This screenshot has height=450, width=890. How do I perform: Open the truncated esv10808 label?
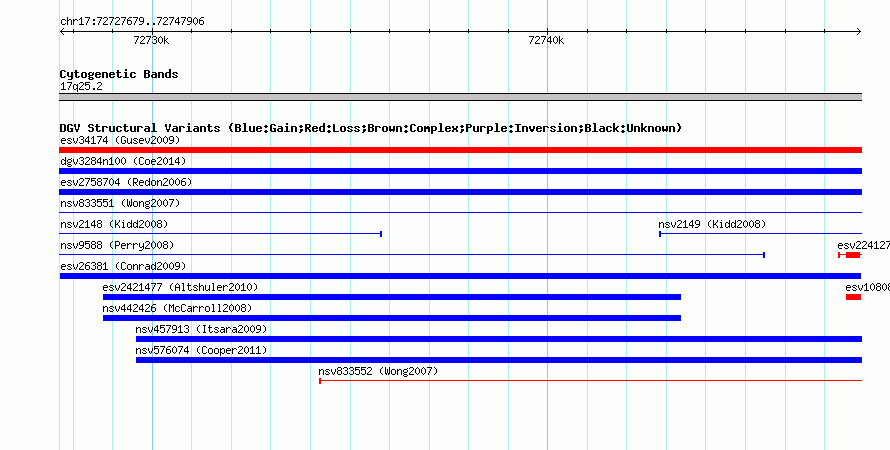pos(867,287)
